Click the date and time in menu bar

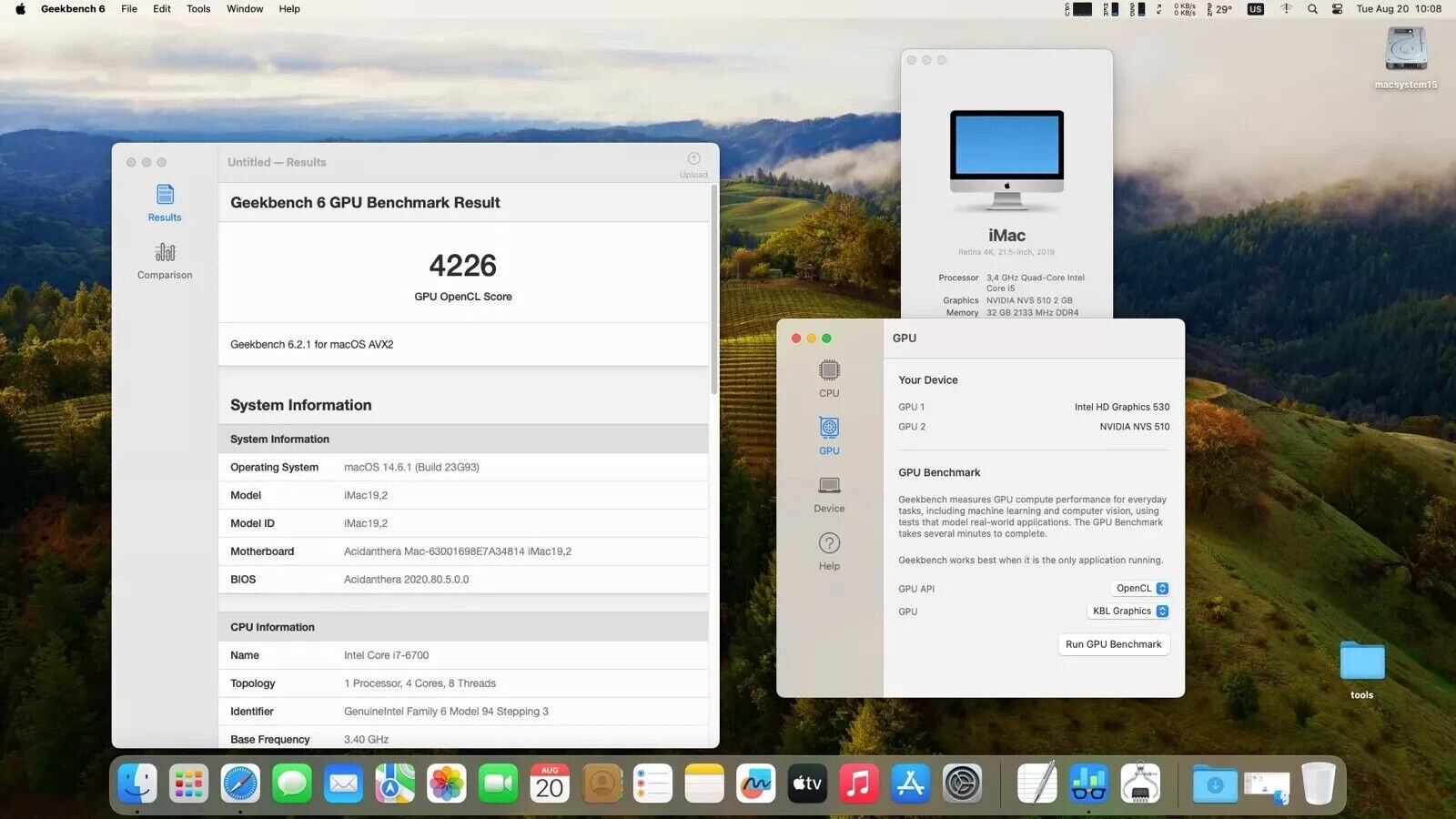pos(1399,9)
